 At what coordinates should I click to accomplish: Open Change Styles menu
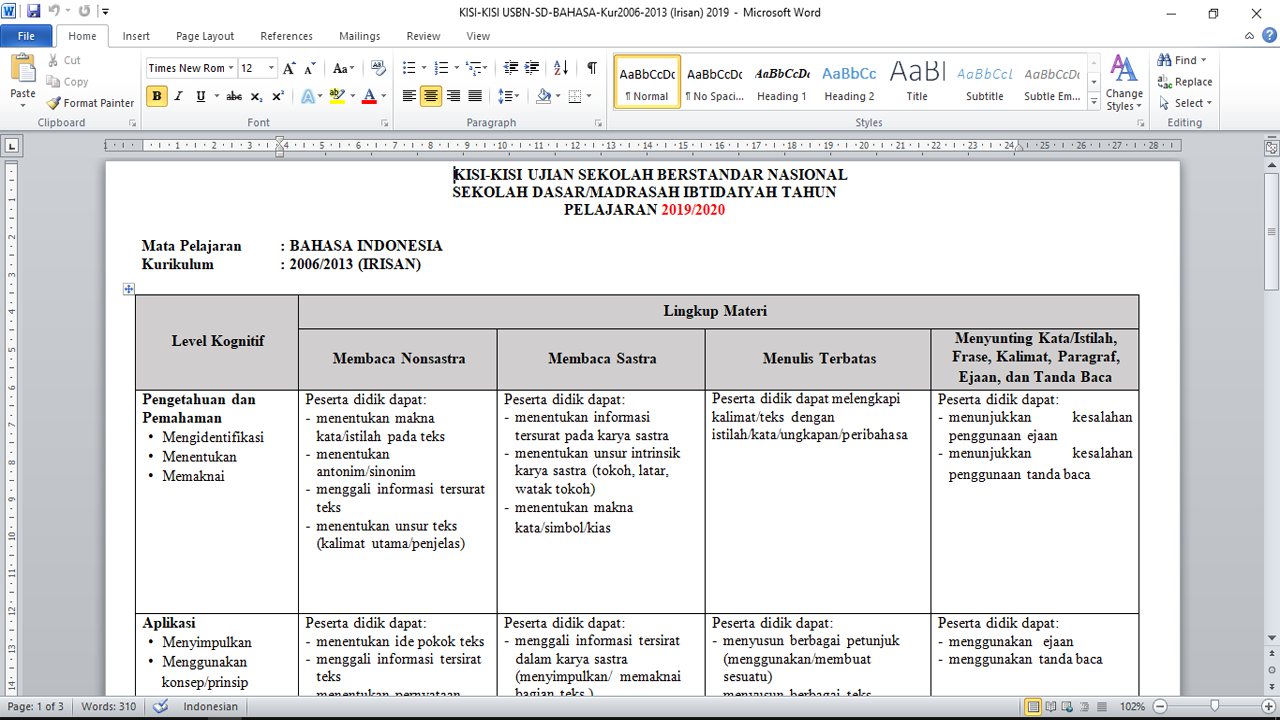tap(1124, 83)
